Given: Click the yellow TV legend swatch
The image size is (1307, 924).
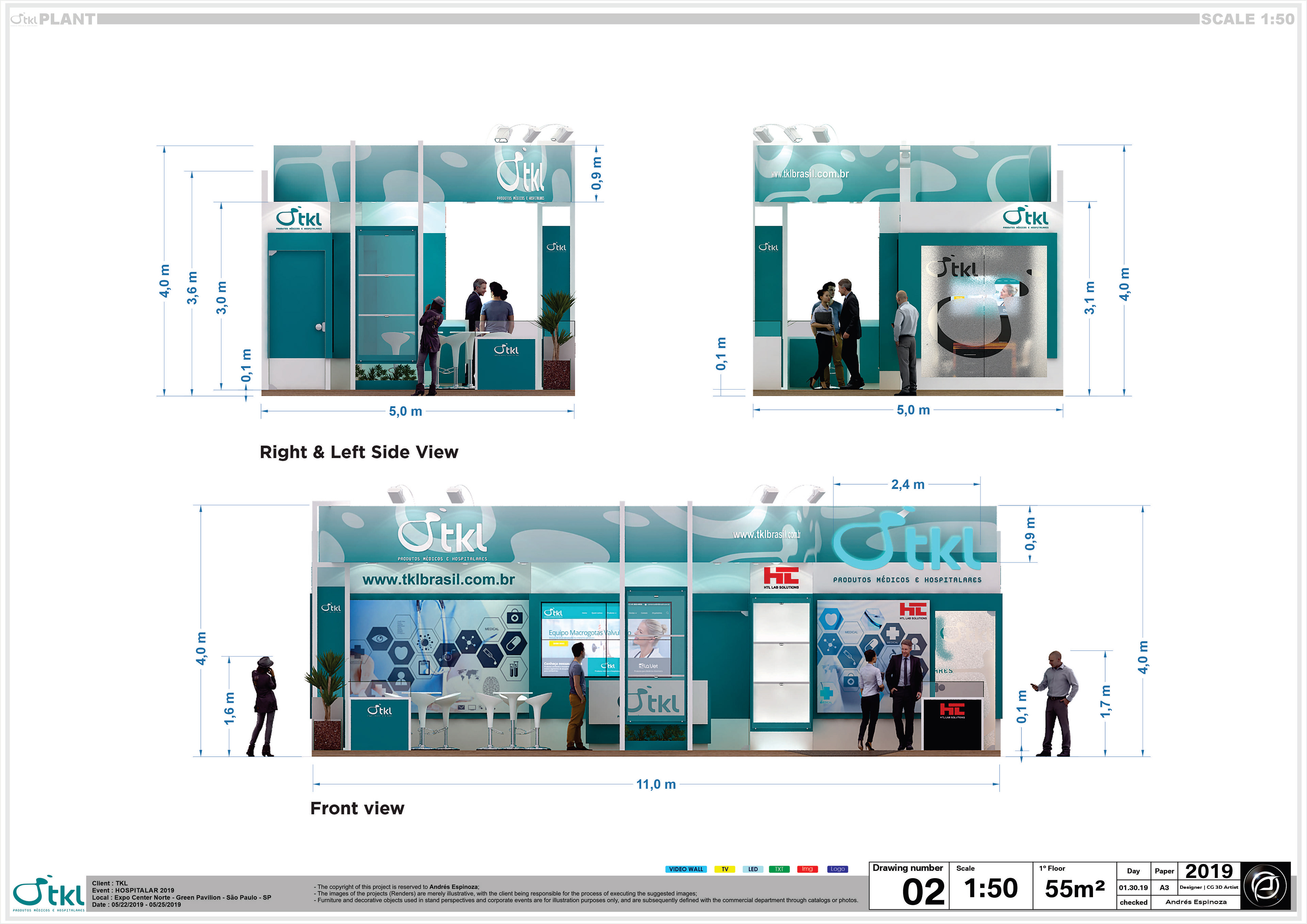Looking at the screenshot, I should (725, 869).
